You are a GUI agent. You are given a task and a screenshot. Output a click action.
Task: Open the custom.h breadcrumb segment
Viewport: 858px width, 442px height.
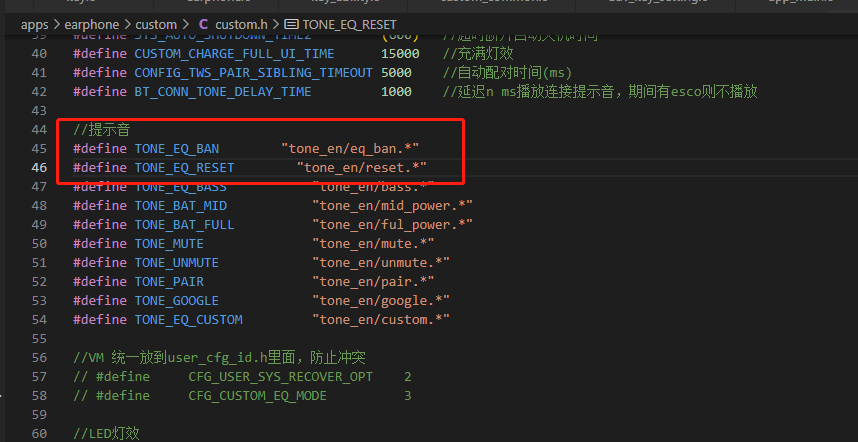click(x=240, y=25)
